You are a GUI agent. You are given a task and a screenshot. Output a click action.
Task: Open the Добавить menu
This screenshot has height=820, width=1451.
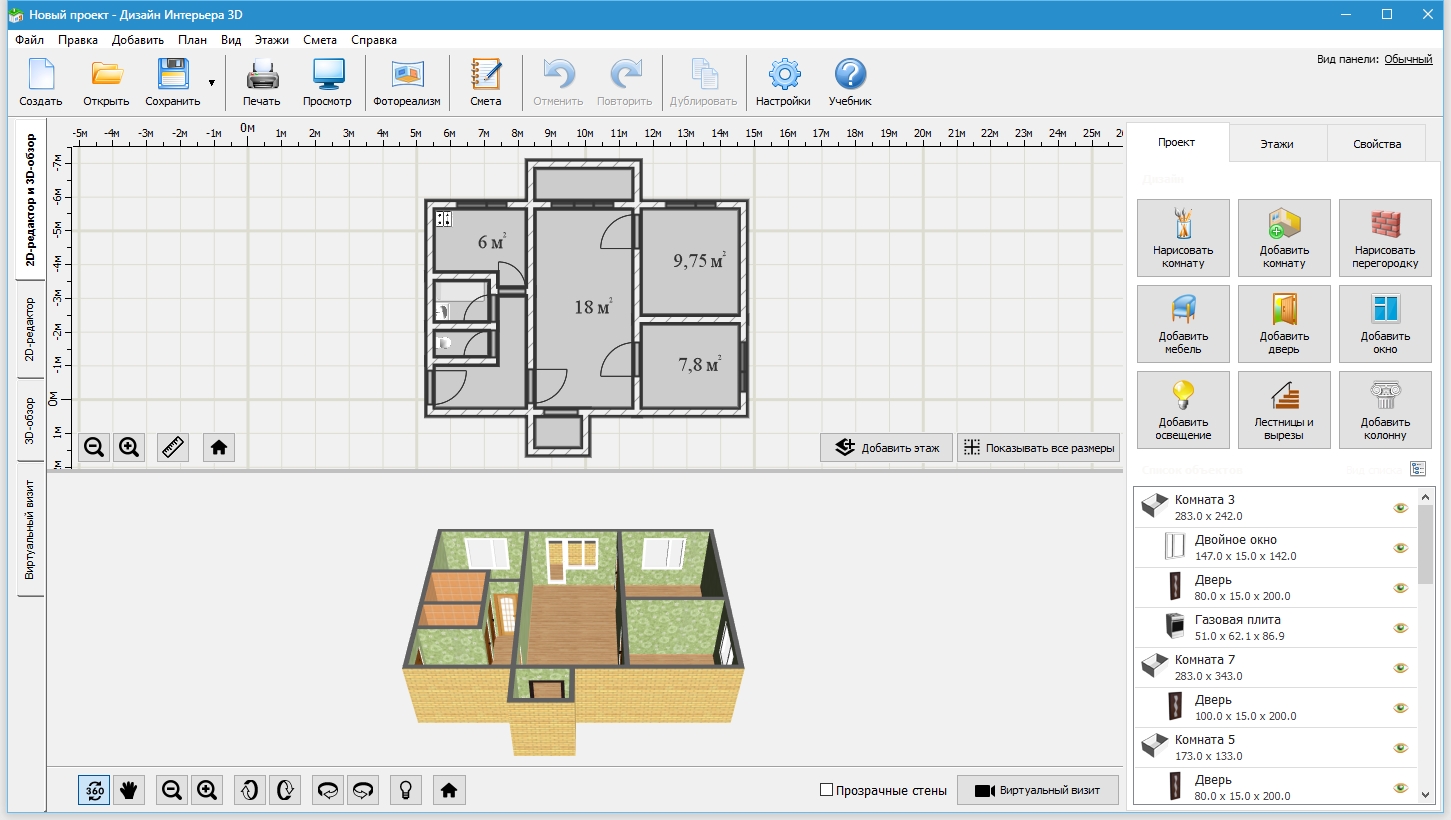click(x=138, y=40)
